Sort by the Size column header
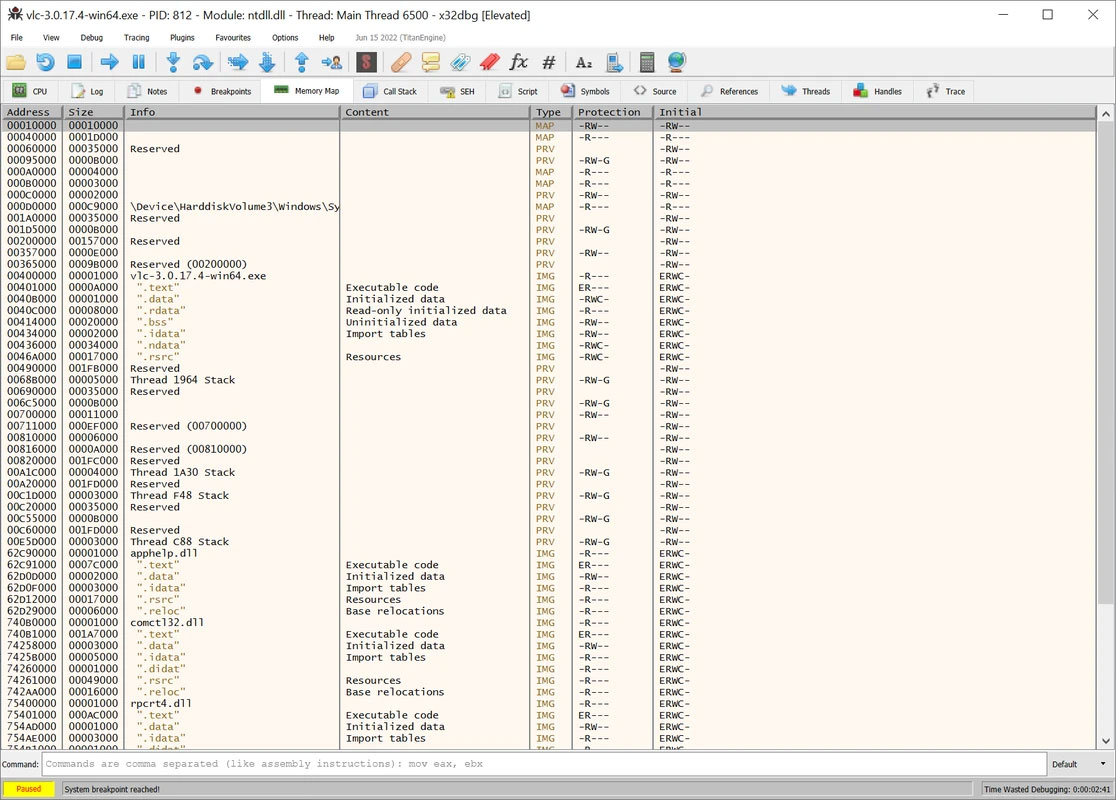 [x=93, y=112]
